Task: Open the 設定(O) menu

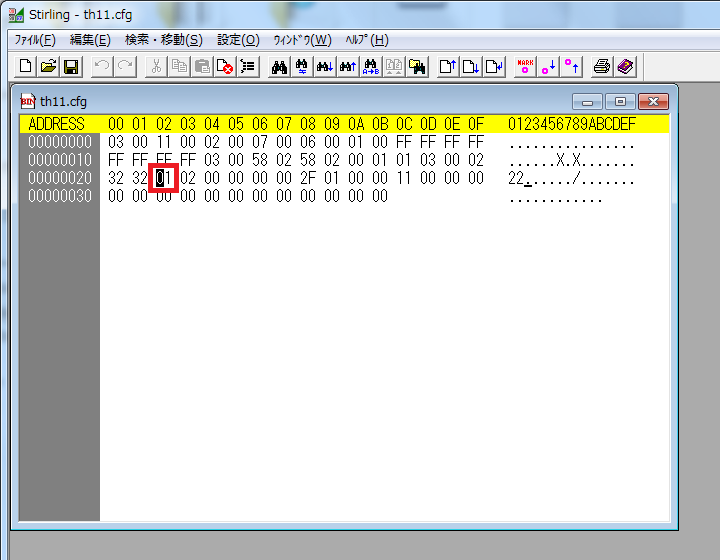Action: pos(238,40)
